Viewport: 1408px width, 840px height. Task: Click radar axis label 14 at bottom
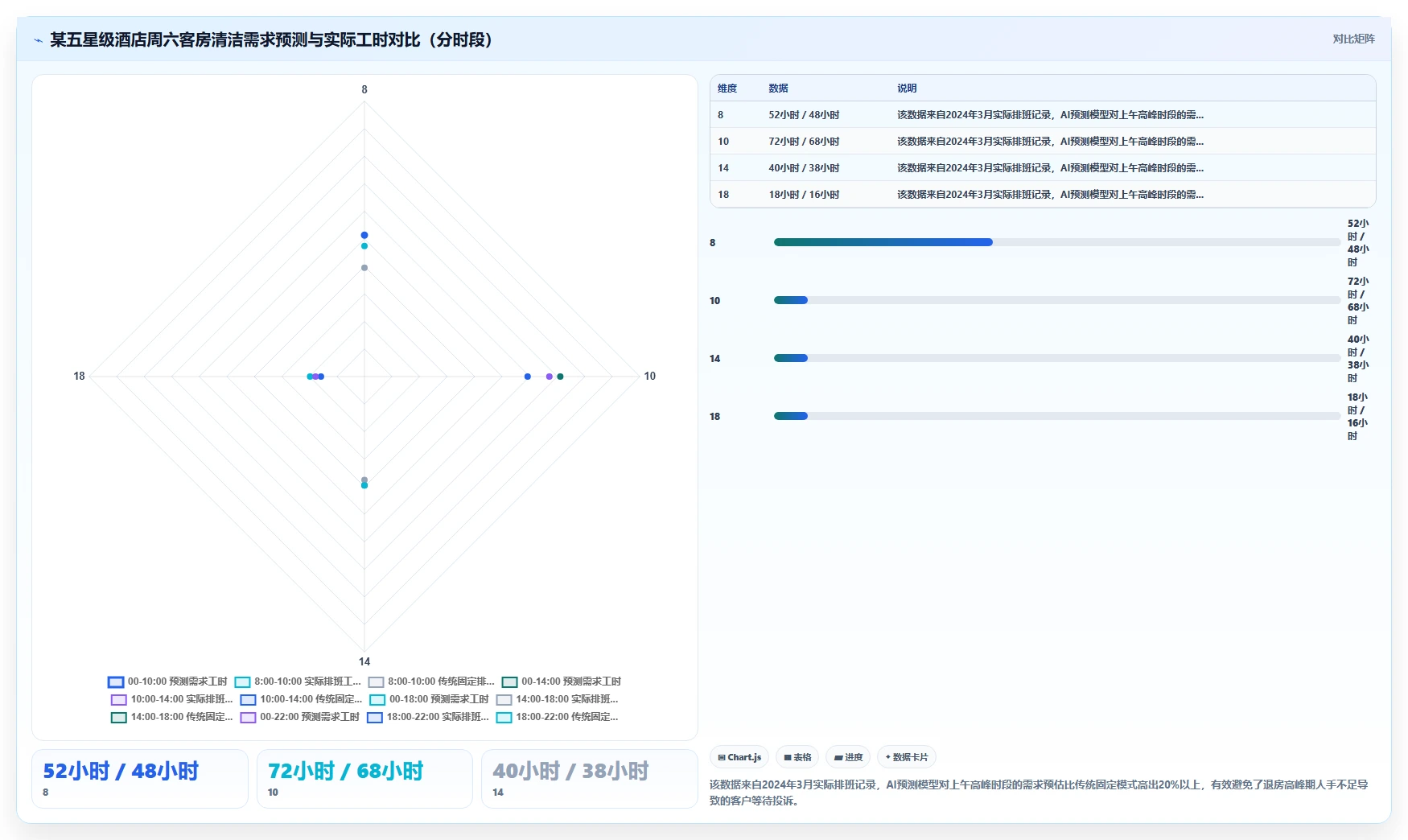[364, 661]
